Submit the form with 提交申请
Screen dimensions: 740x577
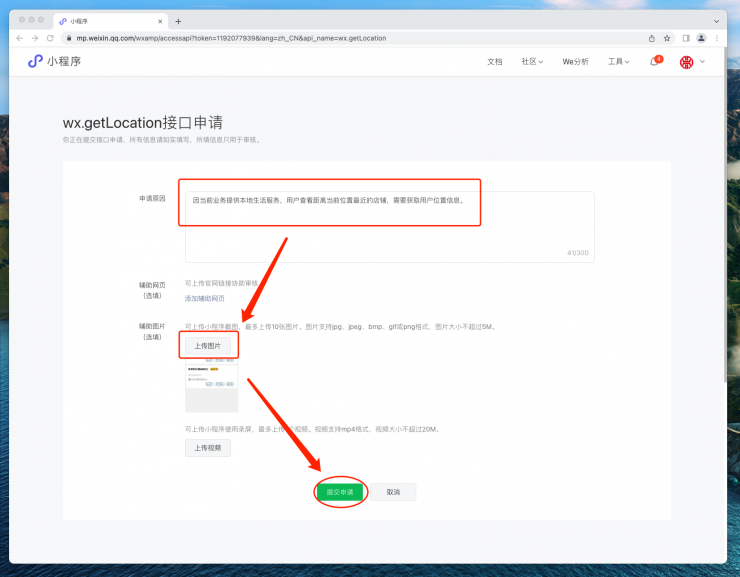pyautogui.click(x=340, y=492)
